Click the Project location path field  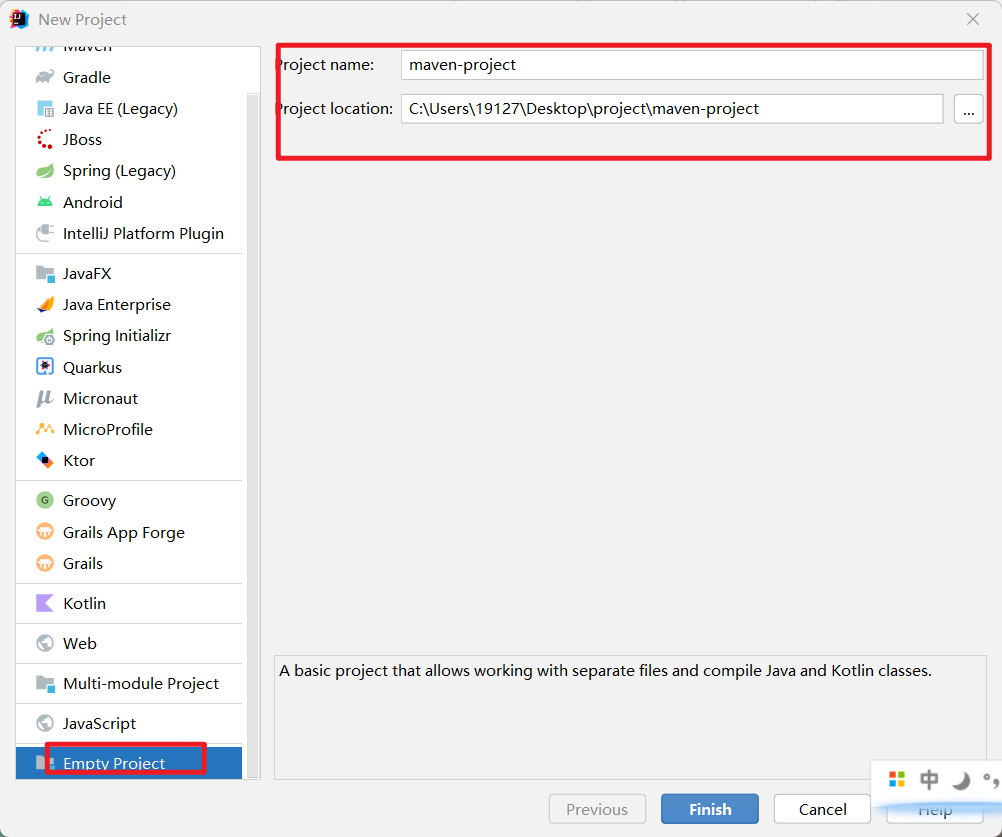coord(672,109)
